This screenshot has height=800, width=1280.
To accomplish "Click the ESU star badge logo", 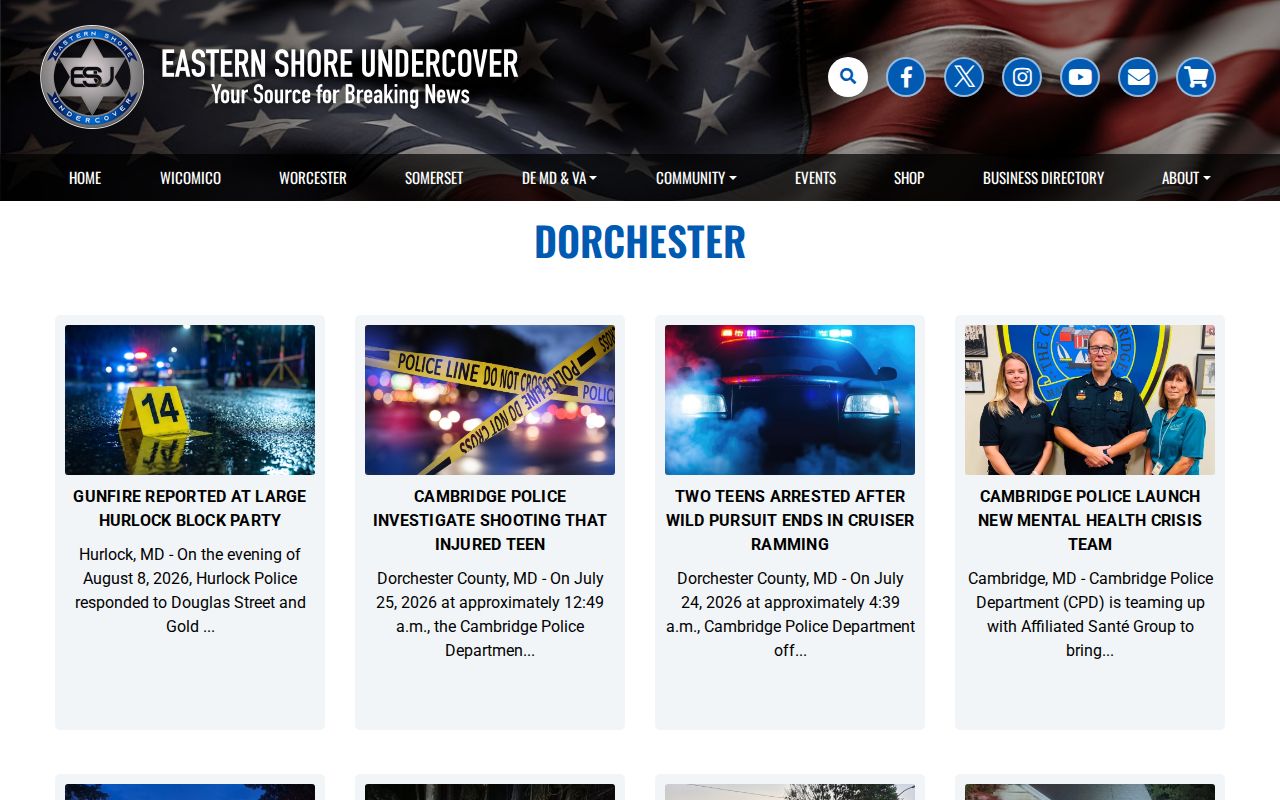I will (x=92, y=77).
